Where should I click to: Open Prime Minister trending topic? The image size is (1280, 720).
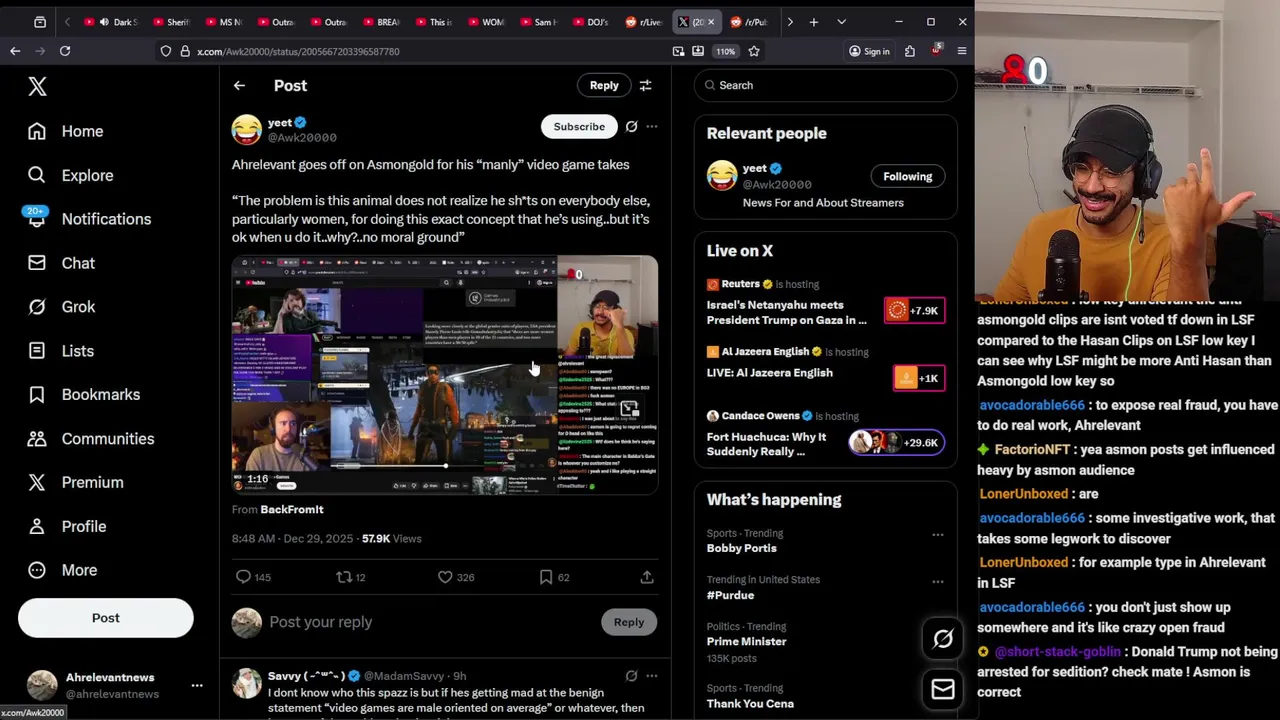point(747,642)
